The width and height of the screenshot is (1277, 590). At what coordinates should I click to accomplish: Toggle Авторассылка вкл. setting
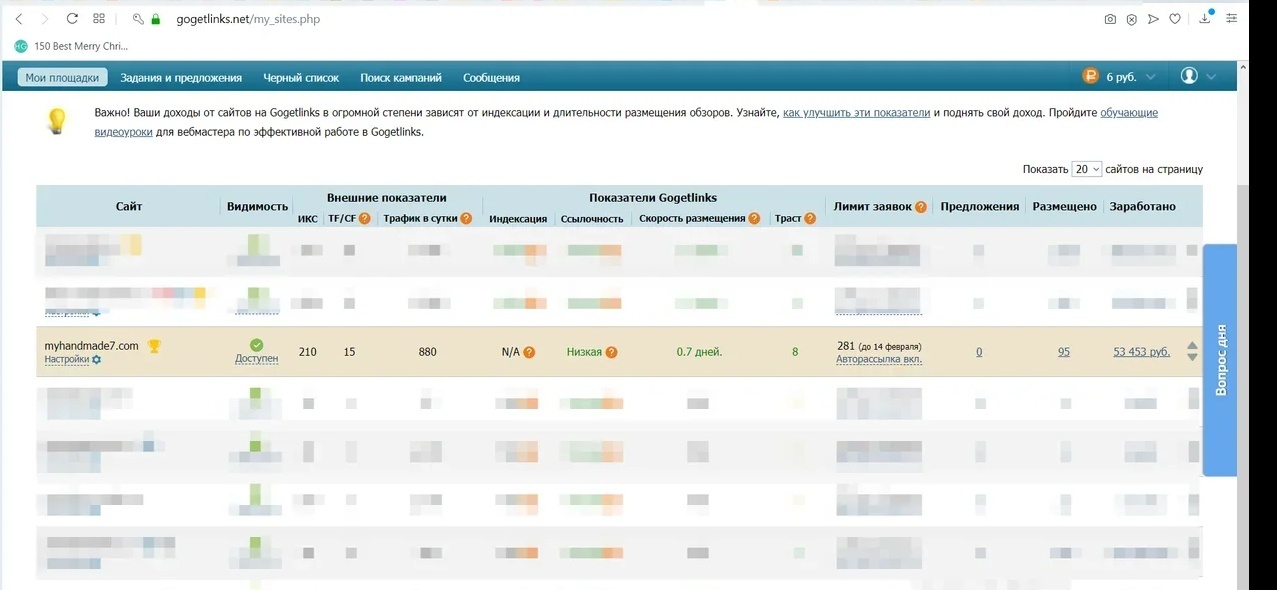879,359
